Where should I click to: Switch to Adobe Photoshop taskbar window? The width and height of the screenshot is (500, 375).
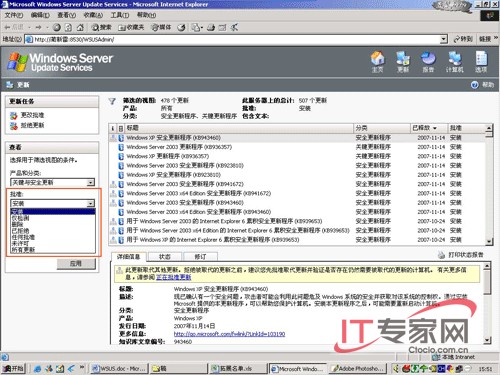358,368
